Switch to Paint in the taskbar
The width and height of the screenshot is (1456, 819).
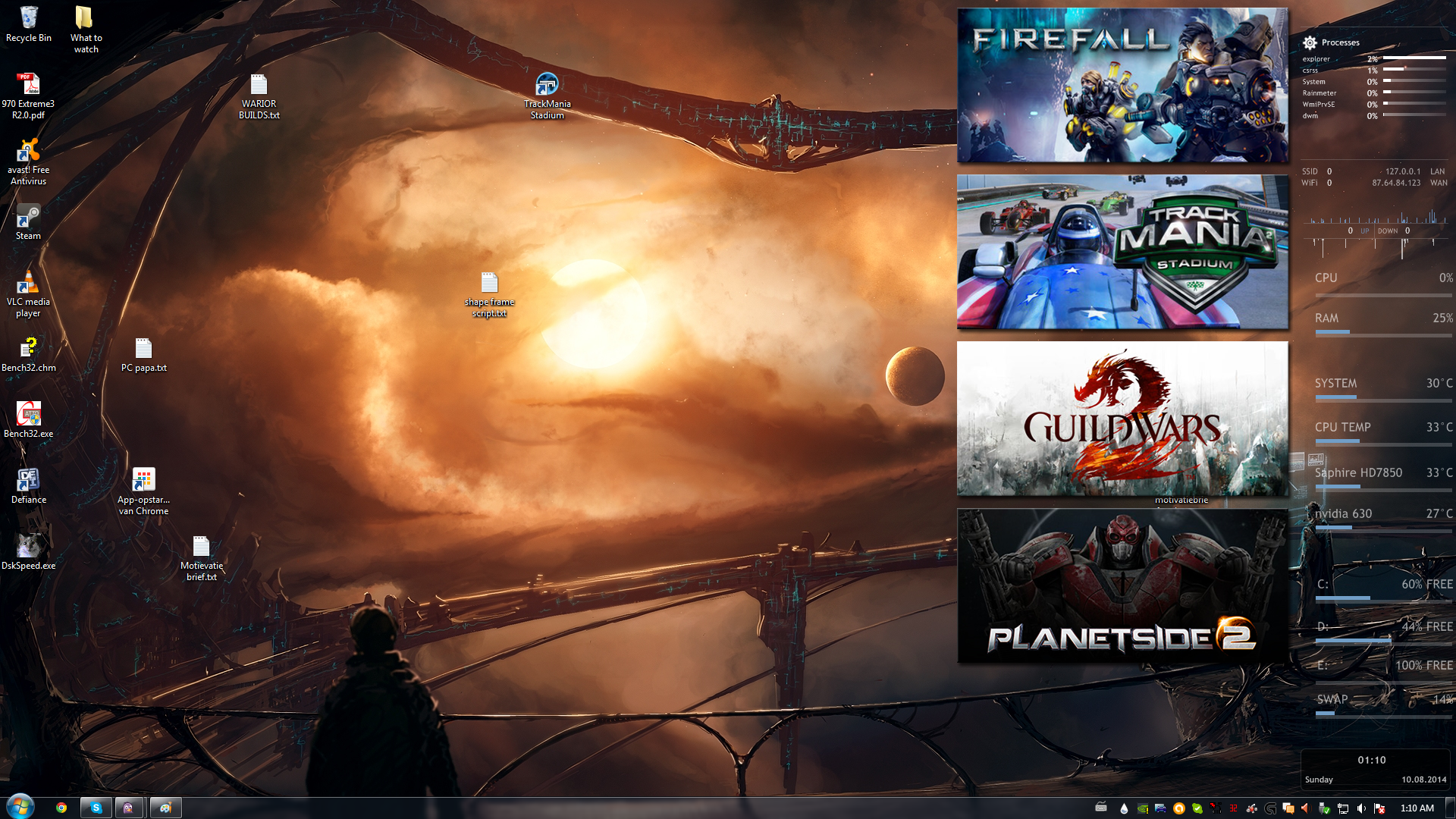pyautogui.click(x=165, y=808)
